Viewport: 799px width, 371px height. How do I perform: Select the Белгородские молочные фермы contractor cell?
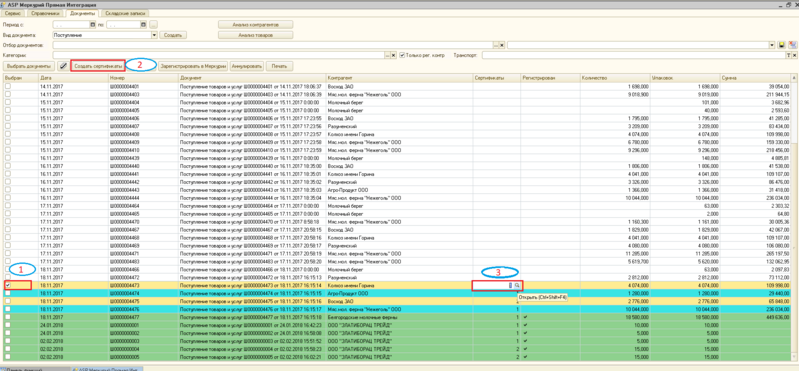(x=399, y=316)
